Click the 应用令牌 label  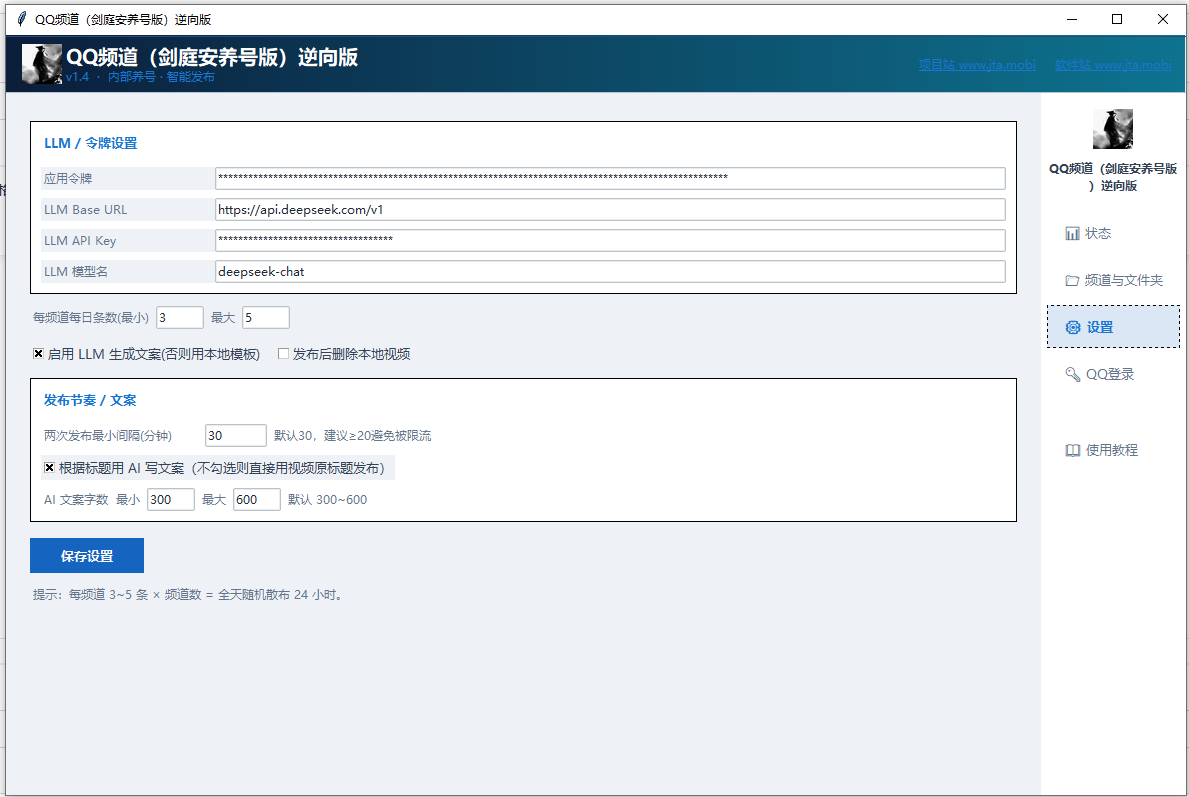68,179
